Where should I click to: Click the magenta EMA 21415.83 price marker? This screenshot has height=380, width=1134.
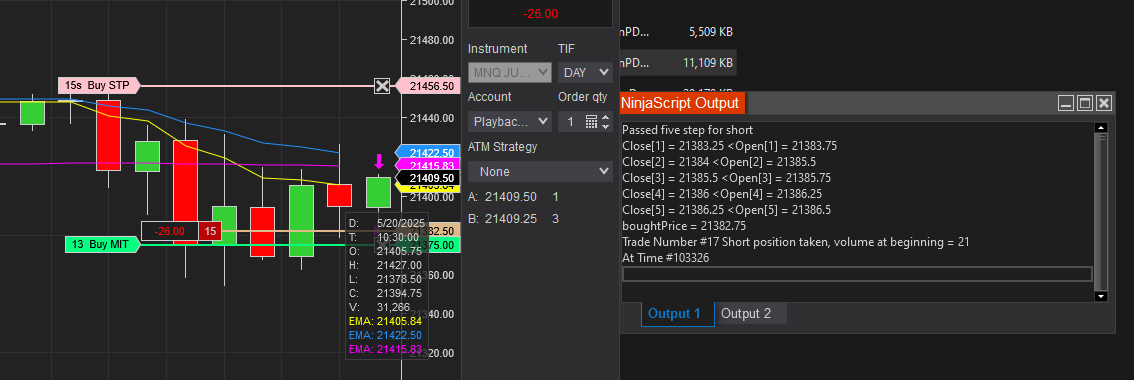point(428,165)
